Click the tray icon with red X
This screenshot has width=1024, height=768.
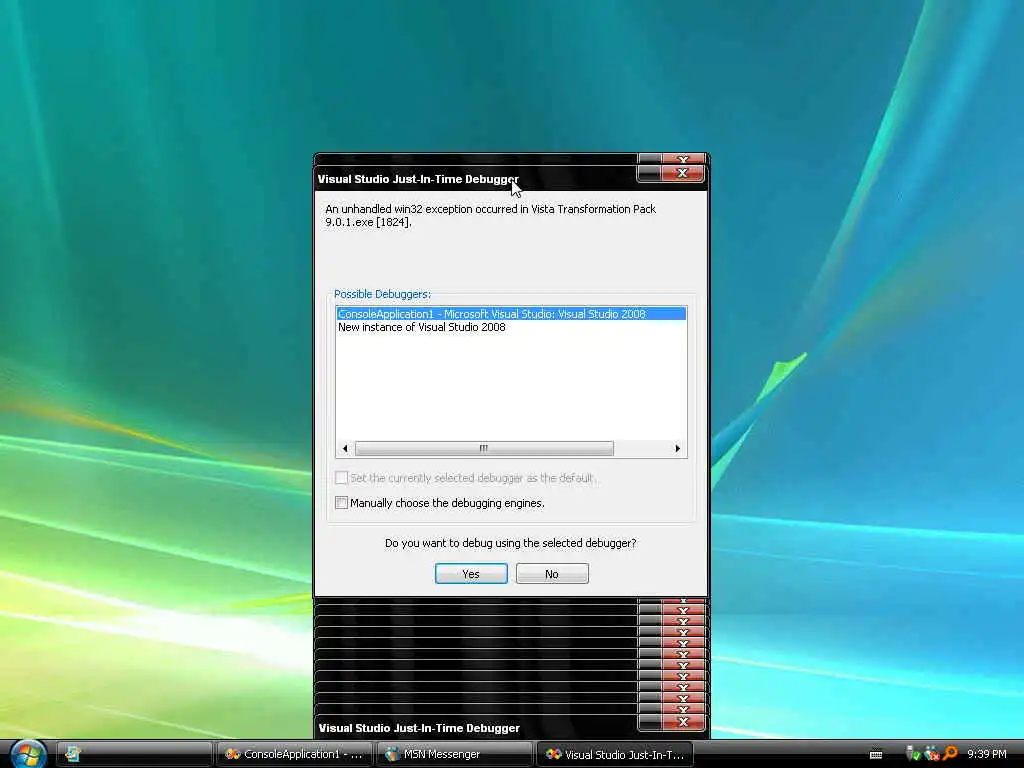tap(932, 754)
